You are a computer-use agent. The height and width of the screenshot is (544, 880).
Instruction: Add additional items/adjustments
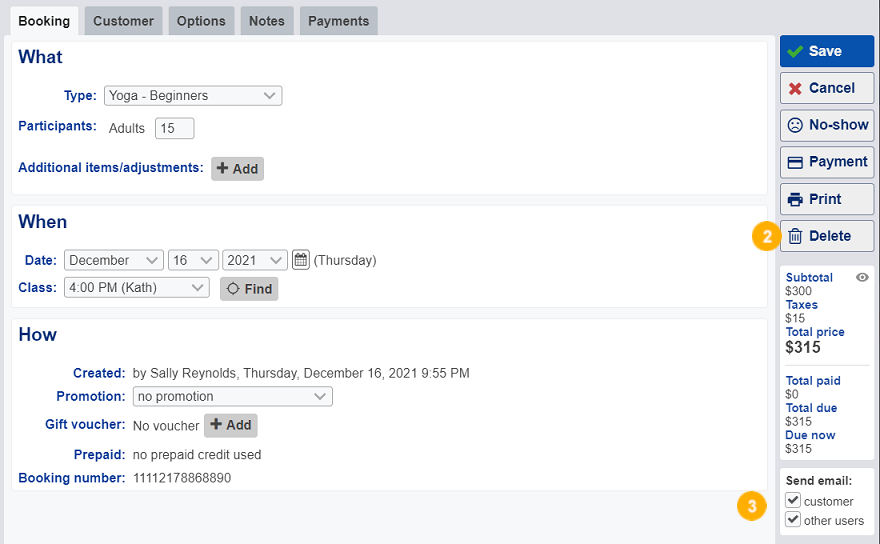click(x=237, y=169)
